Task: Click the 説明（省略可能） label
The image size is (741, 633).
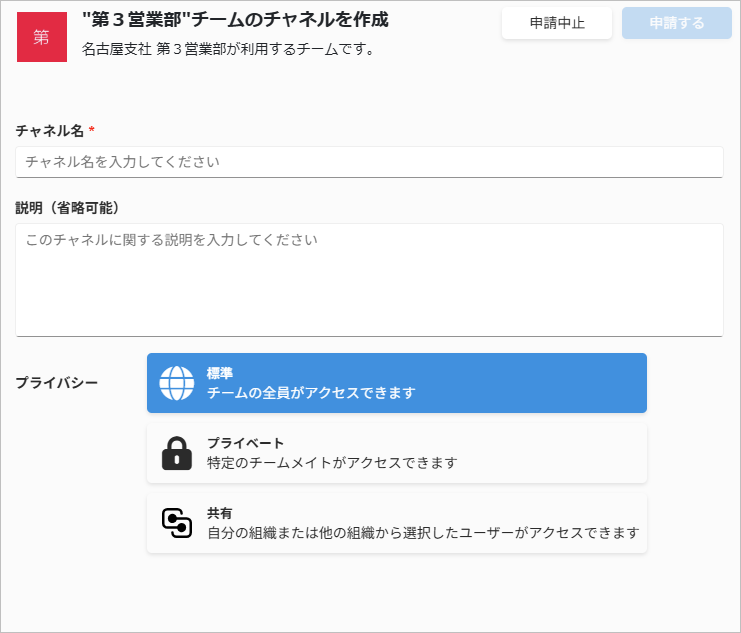Action: (67, 208)
